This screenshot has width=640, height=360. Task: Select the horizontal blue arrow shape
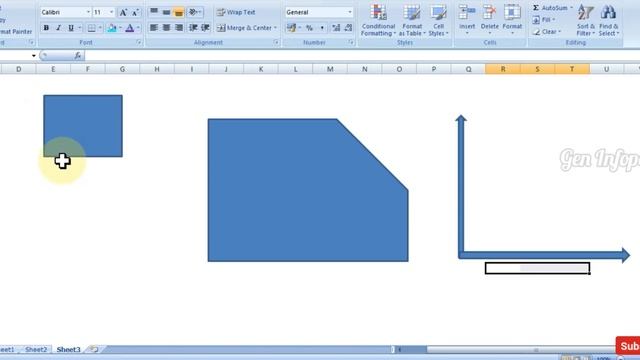point(544,255)
